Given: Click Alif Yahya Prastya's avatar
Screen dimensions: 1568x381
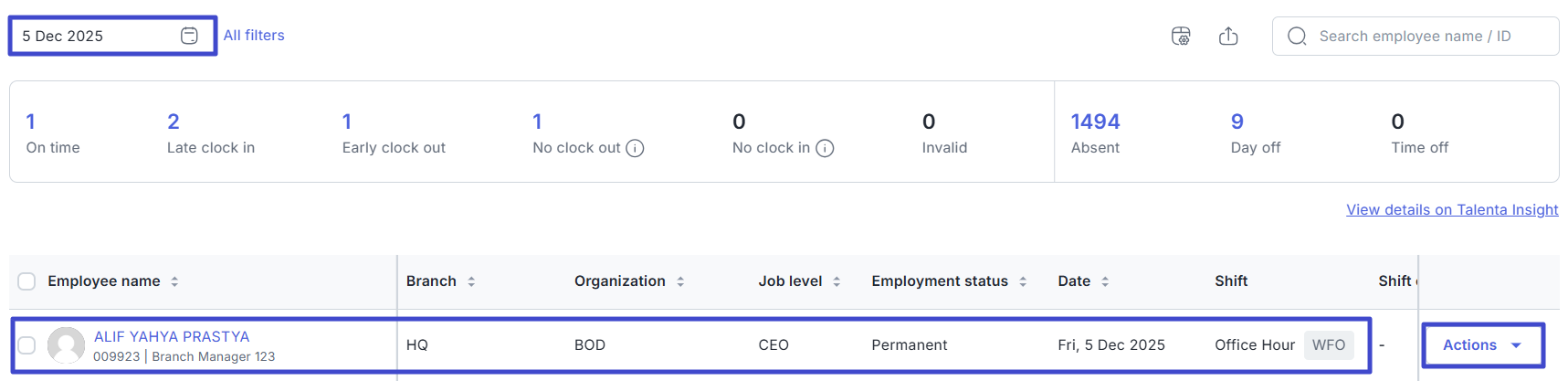Looking at the screenshot, I should [x=66, y=345].
